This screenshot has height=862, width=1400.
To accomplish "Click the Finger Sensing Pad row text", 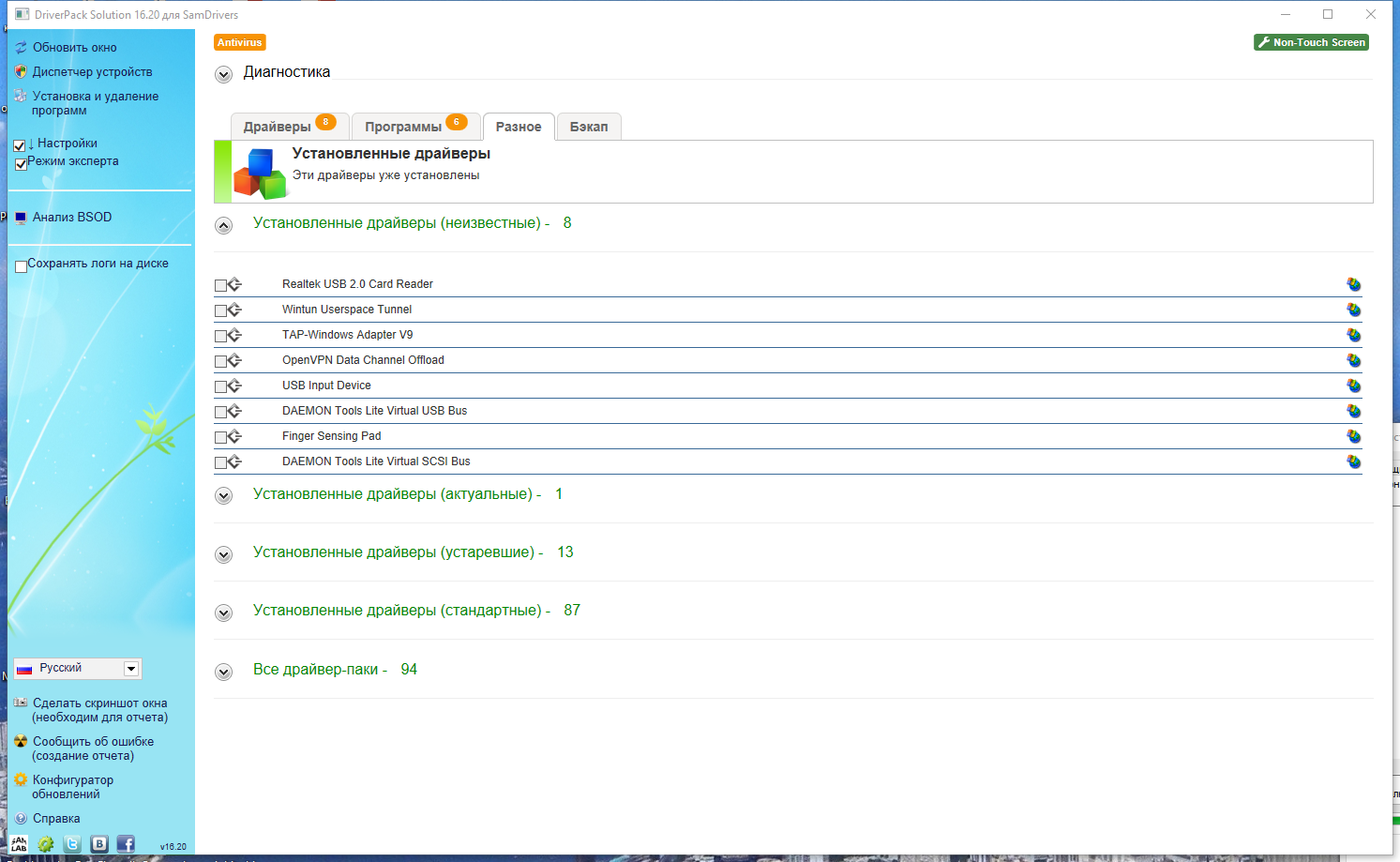I will pos(332,436).
